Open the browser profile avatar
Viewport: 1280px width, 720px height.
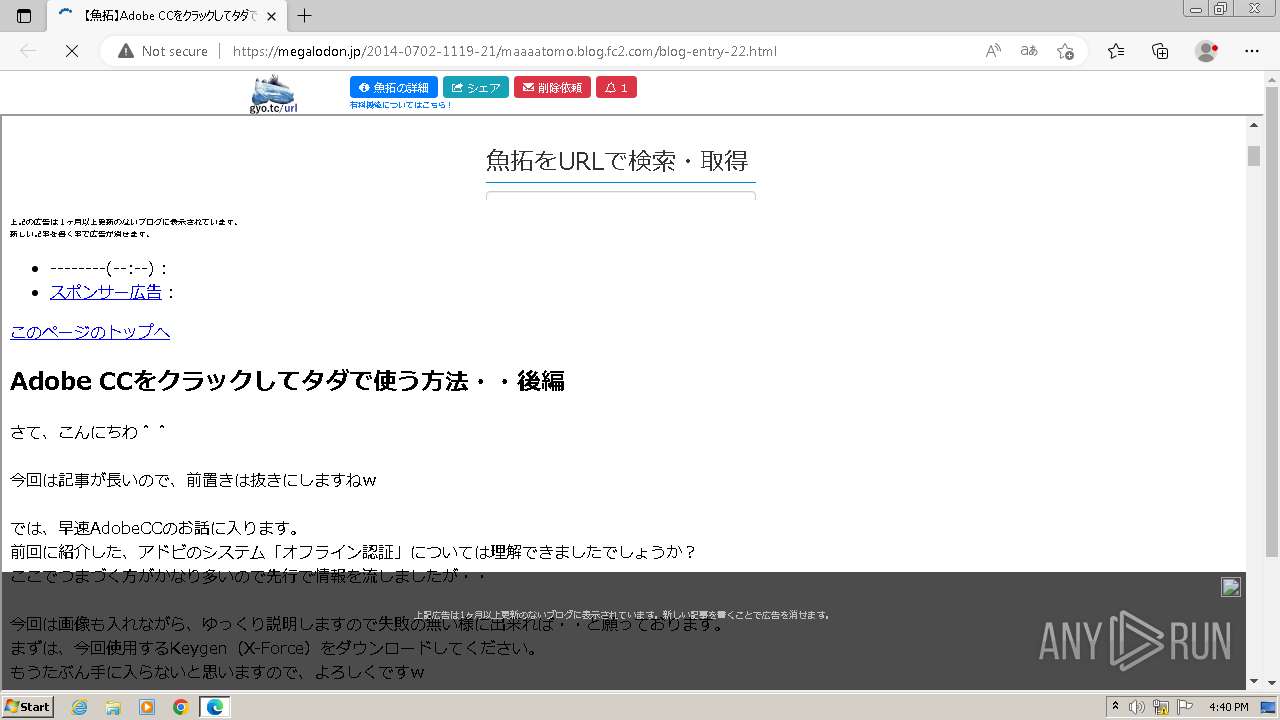(1206, 51)
